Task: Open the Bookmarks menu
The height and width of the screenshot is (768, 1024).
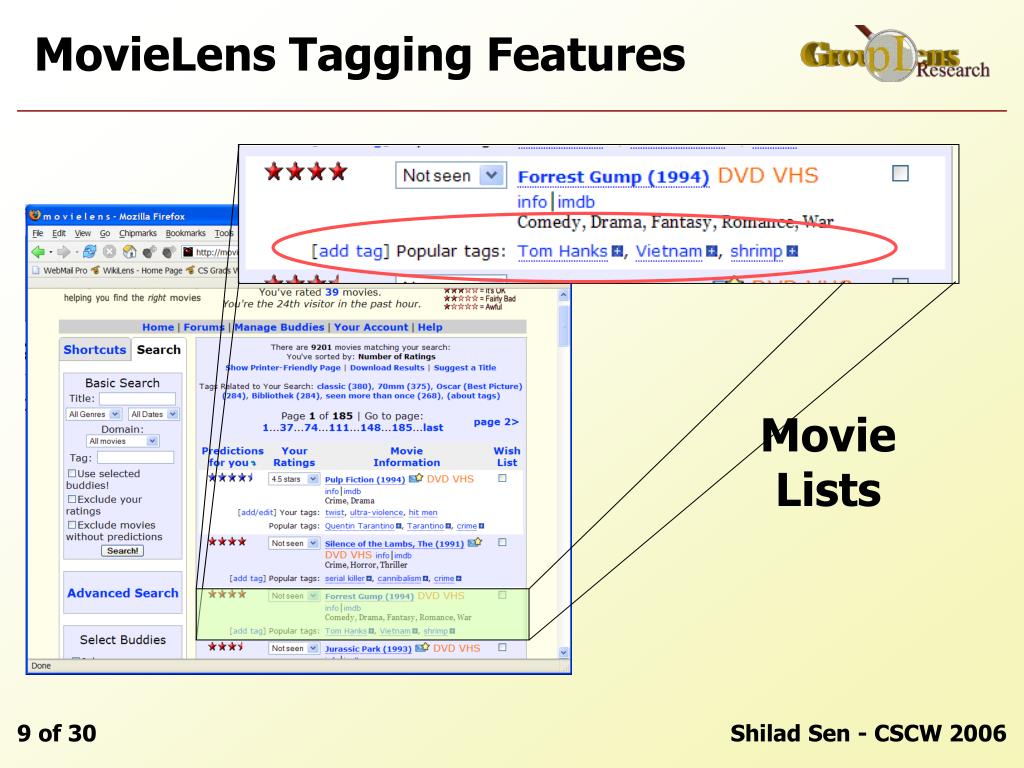Action: (185, 233)
